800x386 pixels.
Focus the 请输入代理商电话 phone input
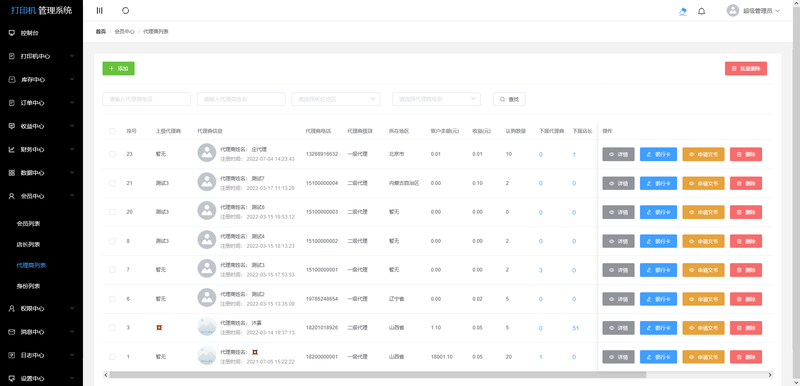146,99
